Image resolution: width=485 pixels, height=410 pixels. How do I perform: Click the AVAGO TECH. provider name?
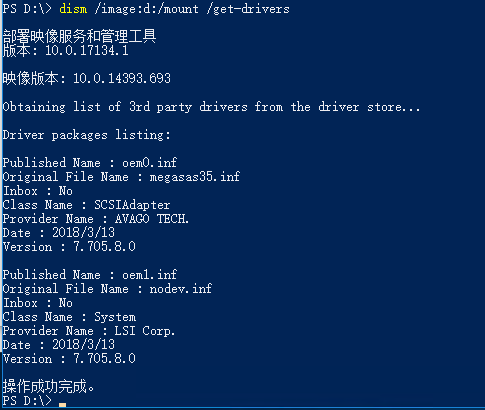click(152, 219)
